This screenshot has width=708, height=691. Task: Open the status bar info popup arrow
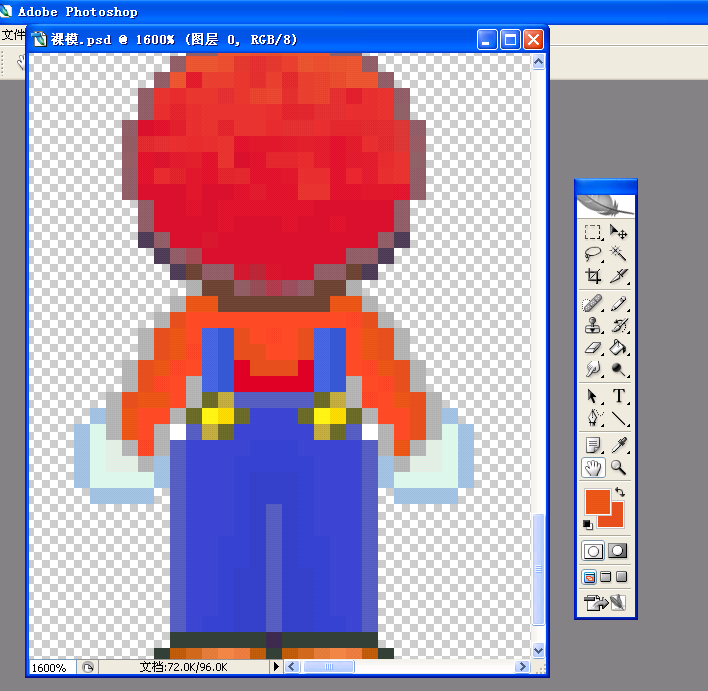tap(276, 667)
